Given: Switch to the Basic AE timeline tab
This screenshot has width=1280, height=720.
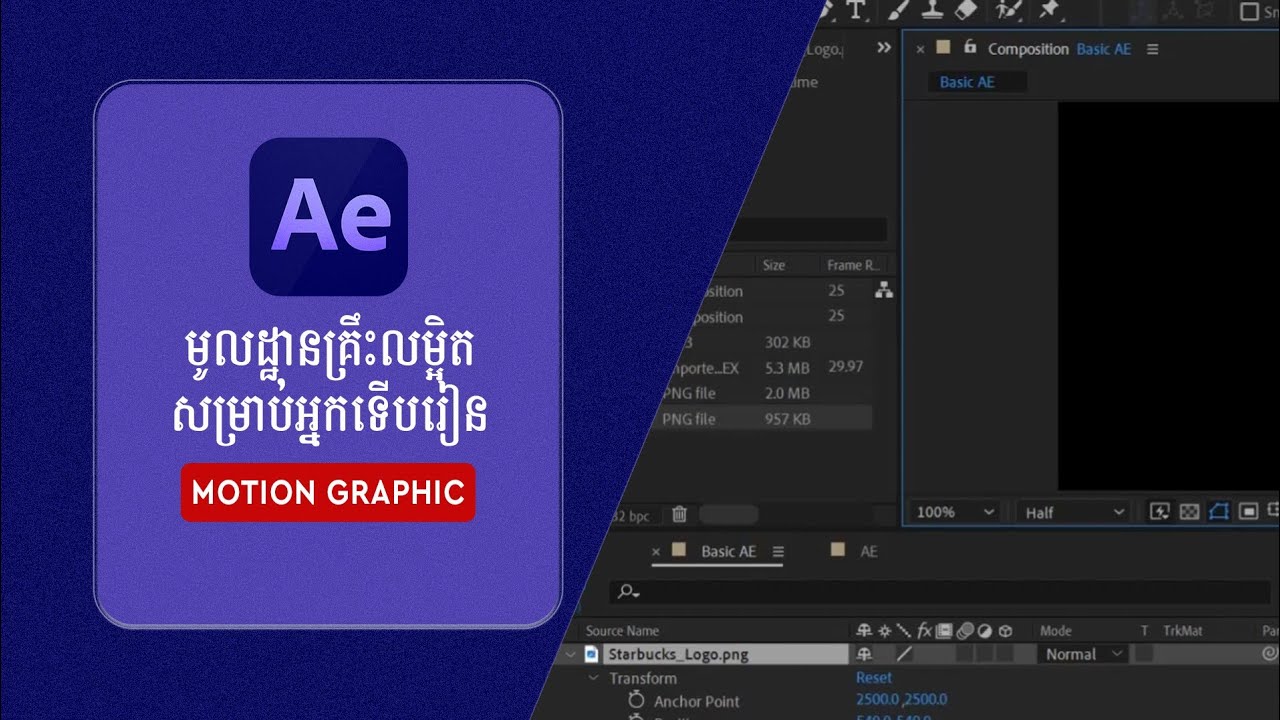Looking at the screenshot, I should coord(728,551).
